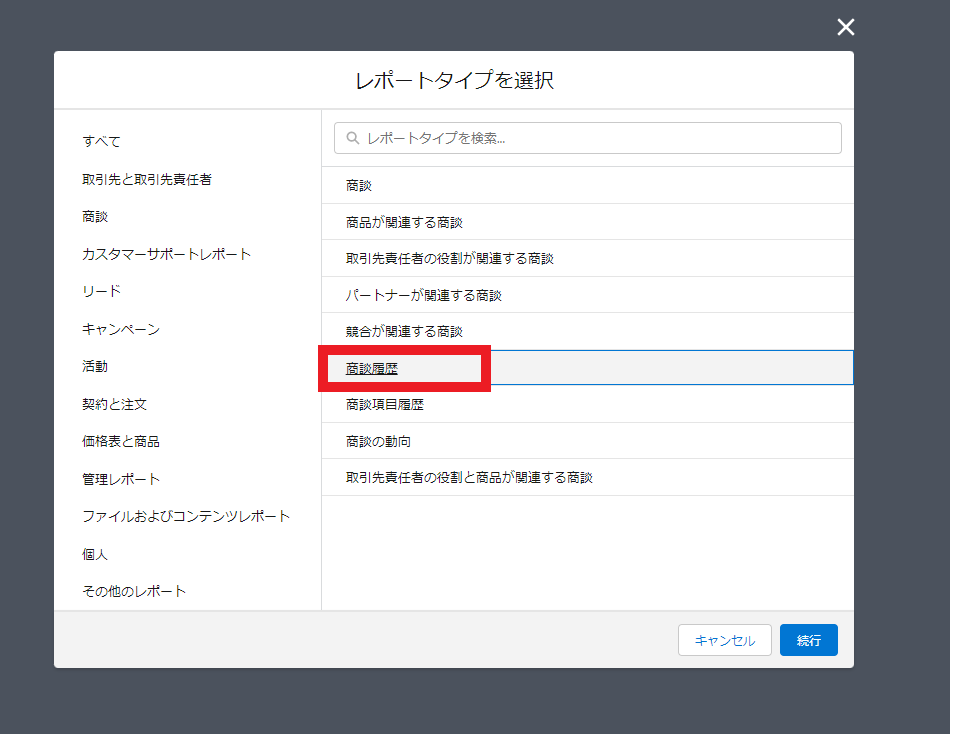Select the 取引先と取引先責任者 category
Image resolution: width=953 pixels, height=734 pixels.
tap(147, 179)
